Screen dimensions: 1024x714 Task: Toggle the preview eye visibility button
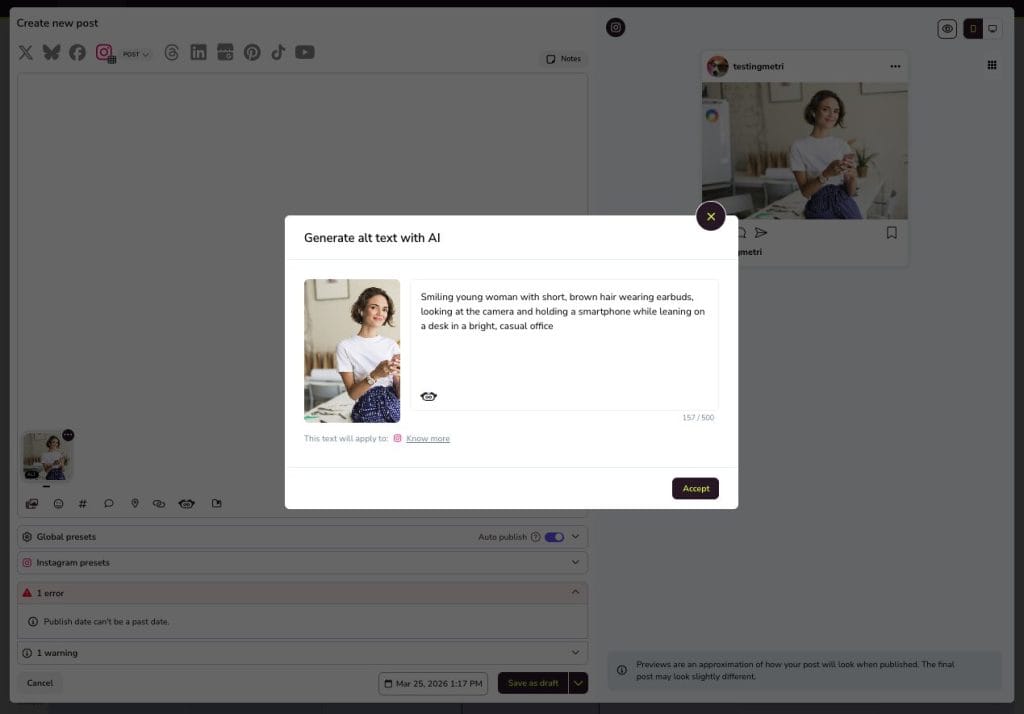(x=947, y=29)
